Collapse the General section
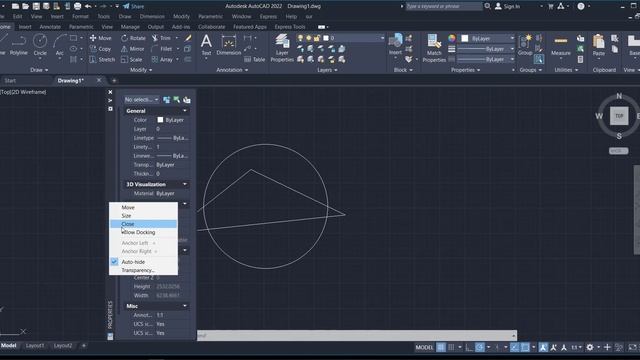 (x=185, y=111)
